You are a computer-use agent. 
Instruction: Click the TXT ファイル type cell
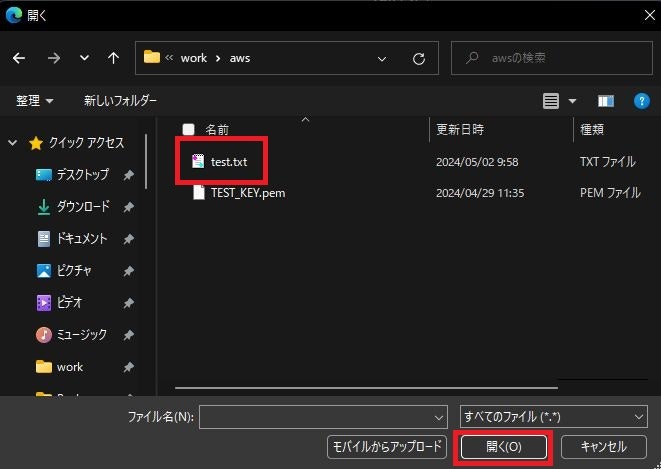(607, 162)
